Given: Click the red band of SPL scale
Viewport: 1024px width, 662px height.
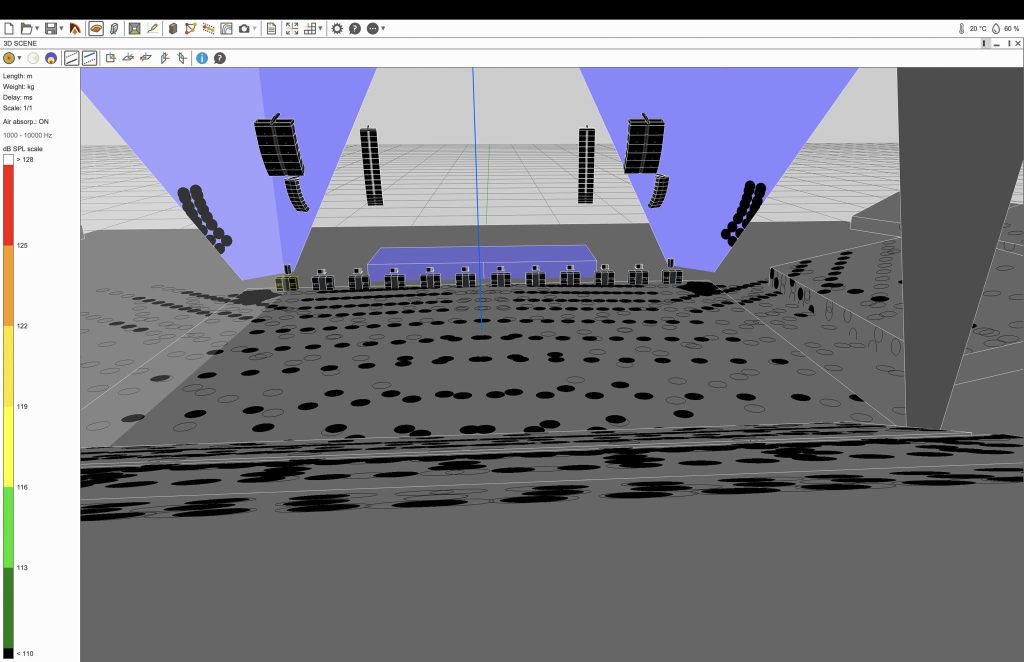Looking at the screenshot, I should pos(9,205).
